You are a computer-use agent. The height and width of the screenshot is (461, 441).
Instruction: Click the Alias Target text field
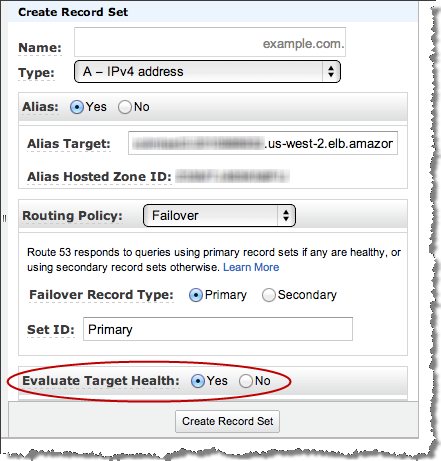[x=263, y=143]
